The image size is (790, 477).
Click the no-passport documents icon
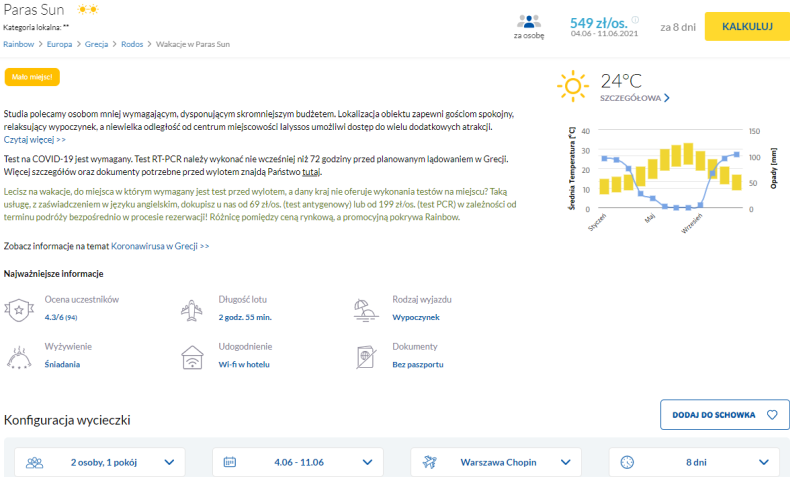(366, 357)
